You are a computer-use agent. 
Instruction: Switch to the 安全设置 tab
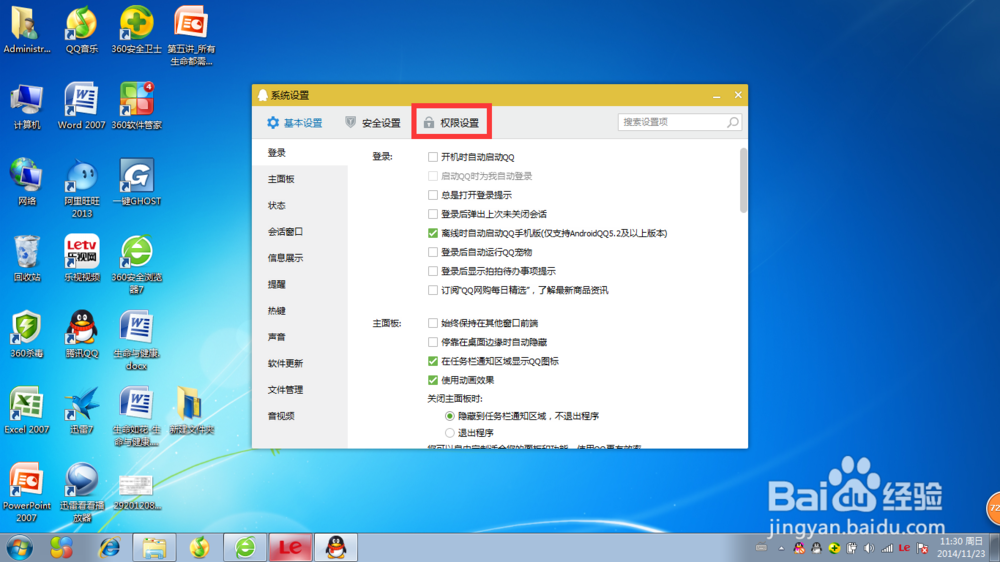tap(373, 122)
